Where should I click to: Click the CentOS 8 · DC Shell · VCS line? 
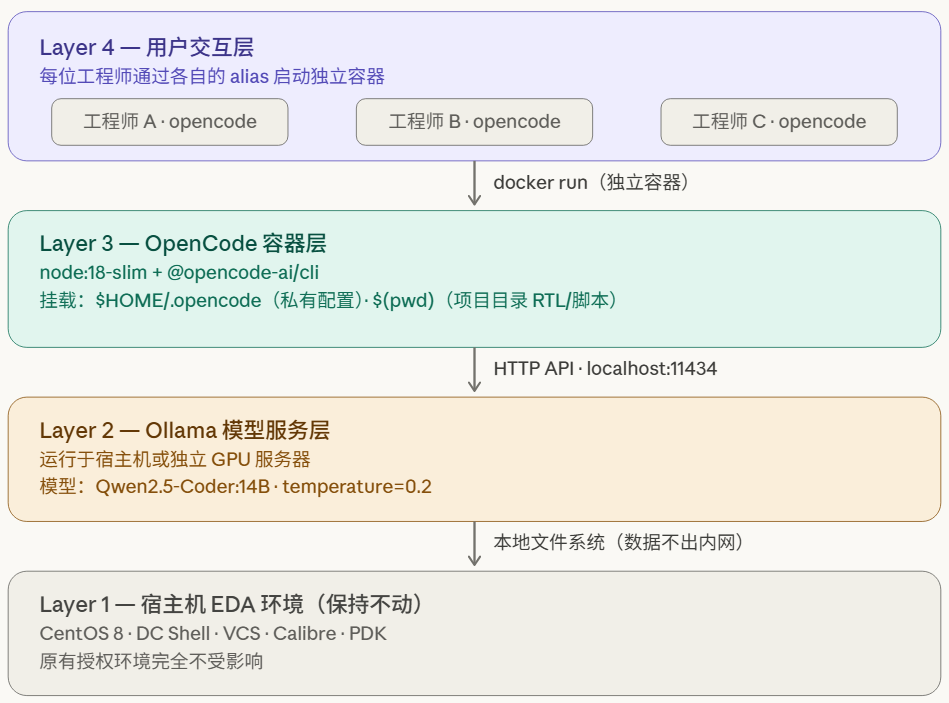coord(213,633)
